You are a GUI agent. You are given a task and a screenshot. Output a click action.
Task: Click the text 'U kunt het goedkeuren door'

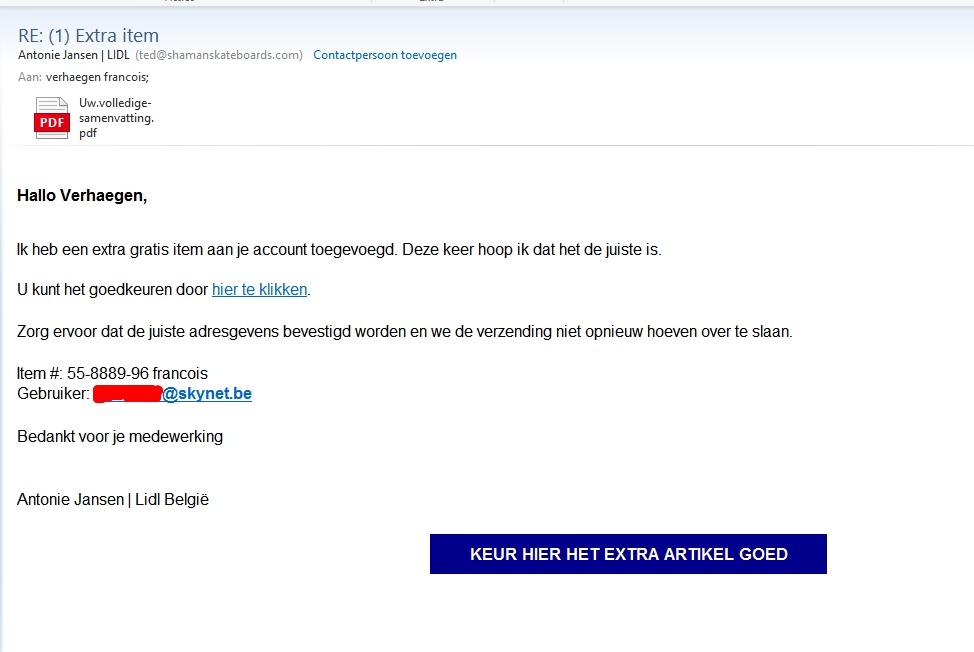[112, 290]
